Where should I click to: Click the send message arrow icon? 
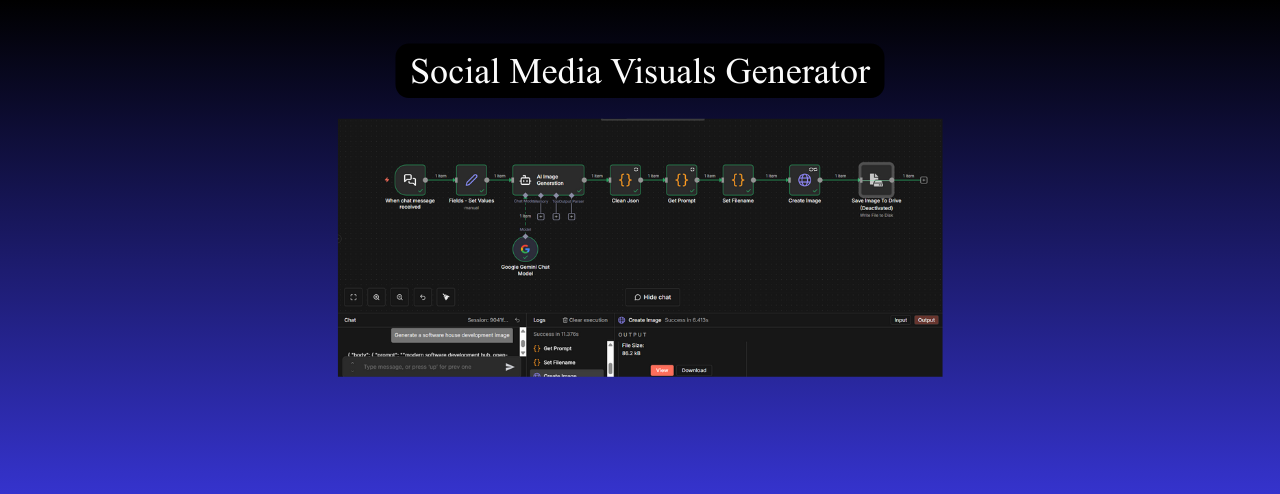(x=510, y=367)
